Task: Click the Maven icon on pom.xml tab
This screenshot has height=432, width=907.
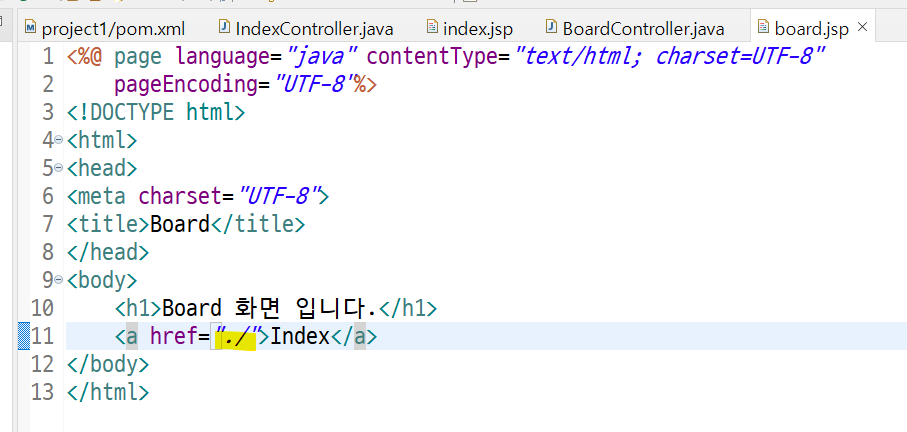Action: [31, 27]
